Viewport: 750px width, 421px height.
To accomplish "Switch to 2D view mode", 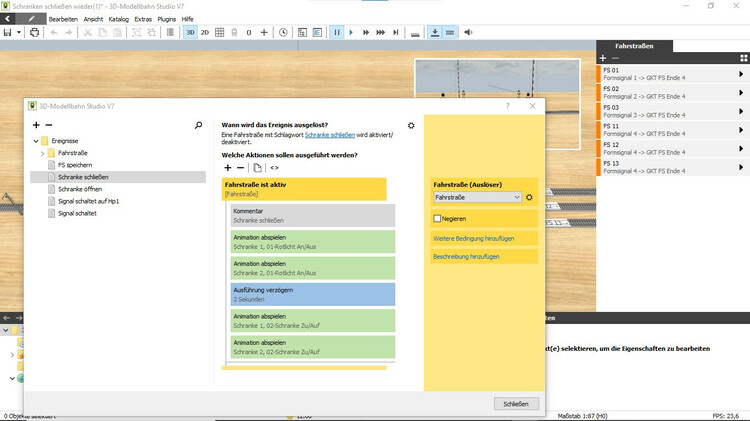I will click(x=205, y=32).
